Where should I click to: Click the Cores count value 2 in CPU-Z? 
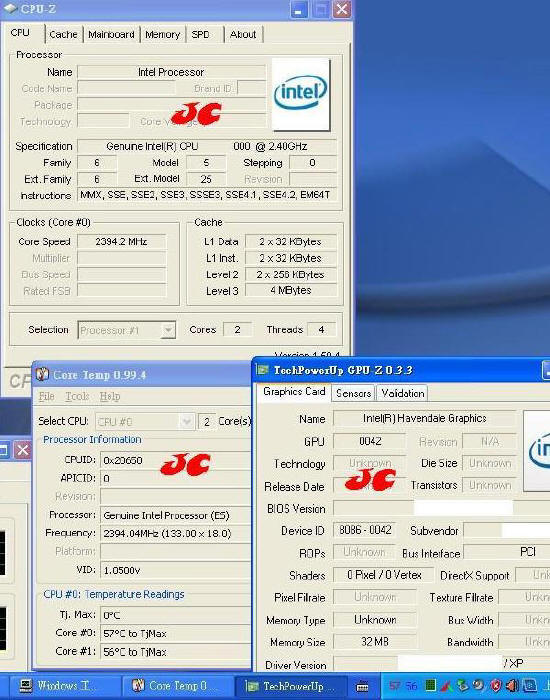[238, 330]
